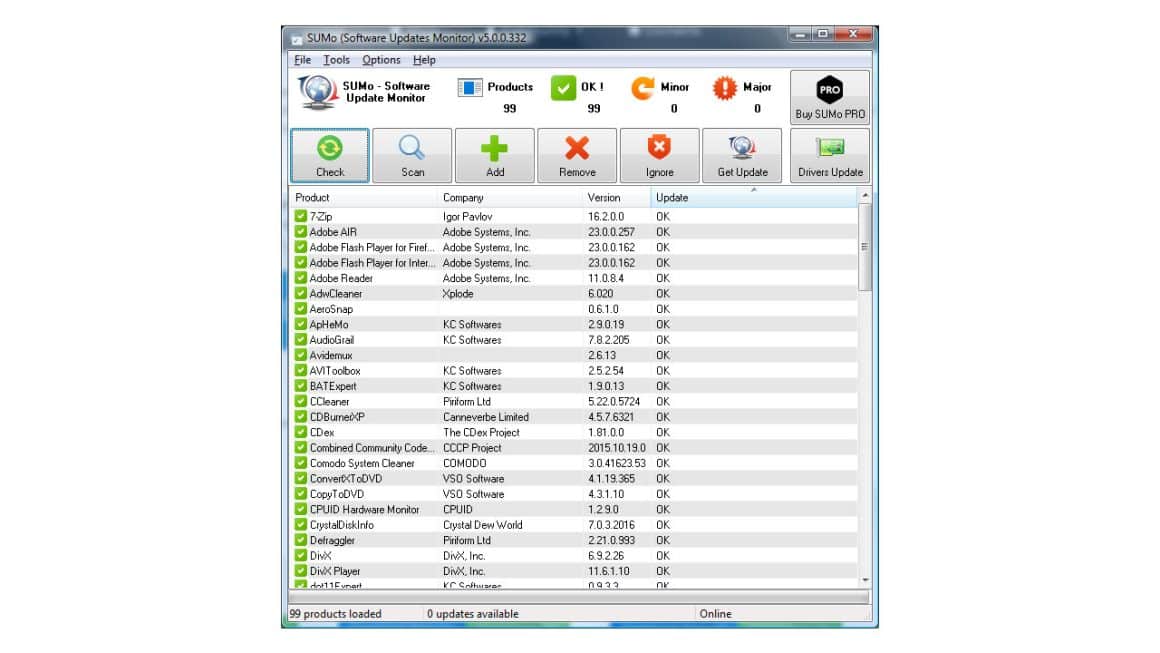Image resolution: width=1160 pixels, height=653 pixels.
Task: Click the Products count icon
Action: [x=470, y=88]
